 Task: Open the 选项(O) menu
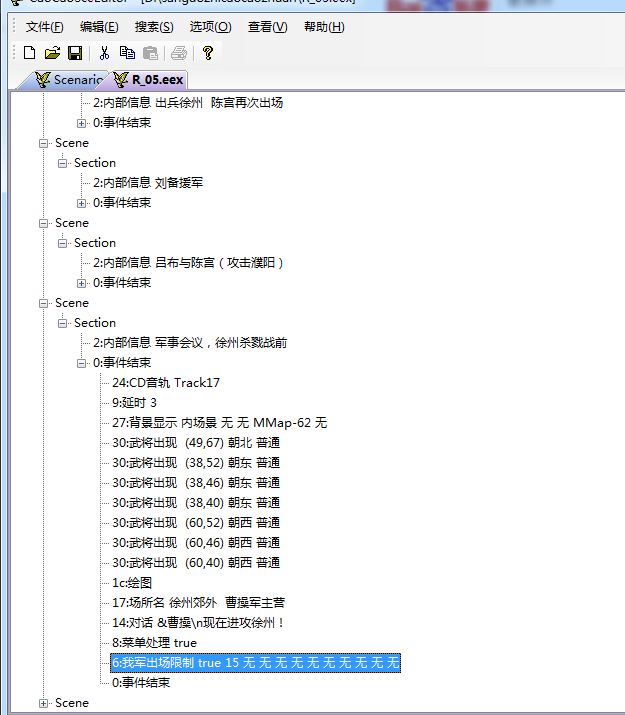click(x=211, y=27)
